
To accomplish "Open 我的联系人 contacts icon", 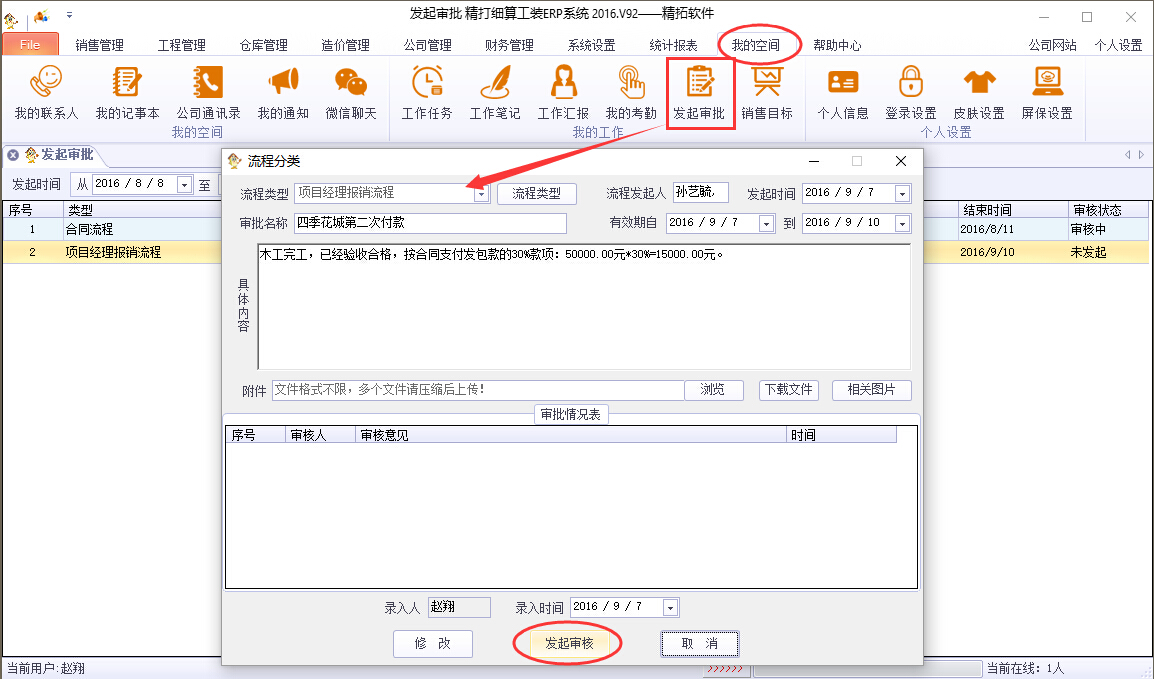I will click(x=46, y=82).
